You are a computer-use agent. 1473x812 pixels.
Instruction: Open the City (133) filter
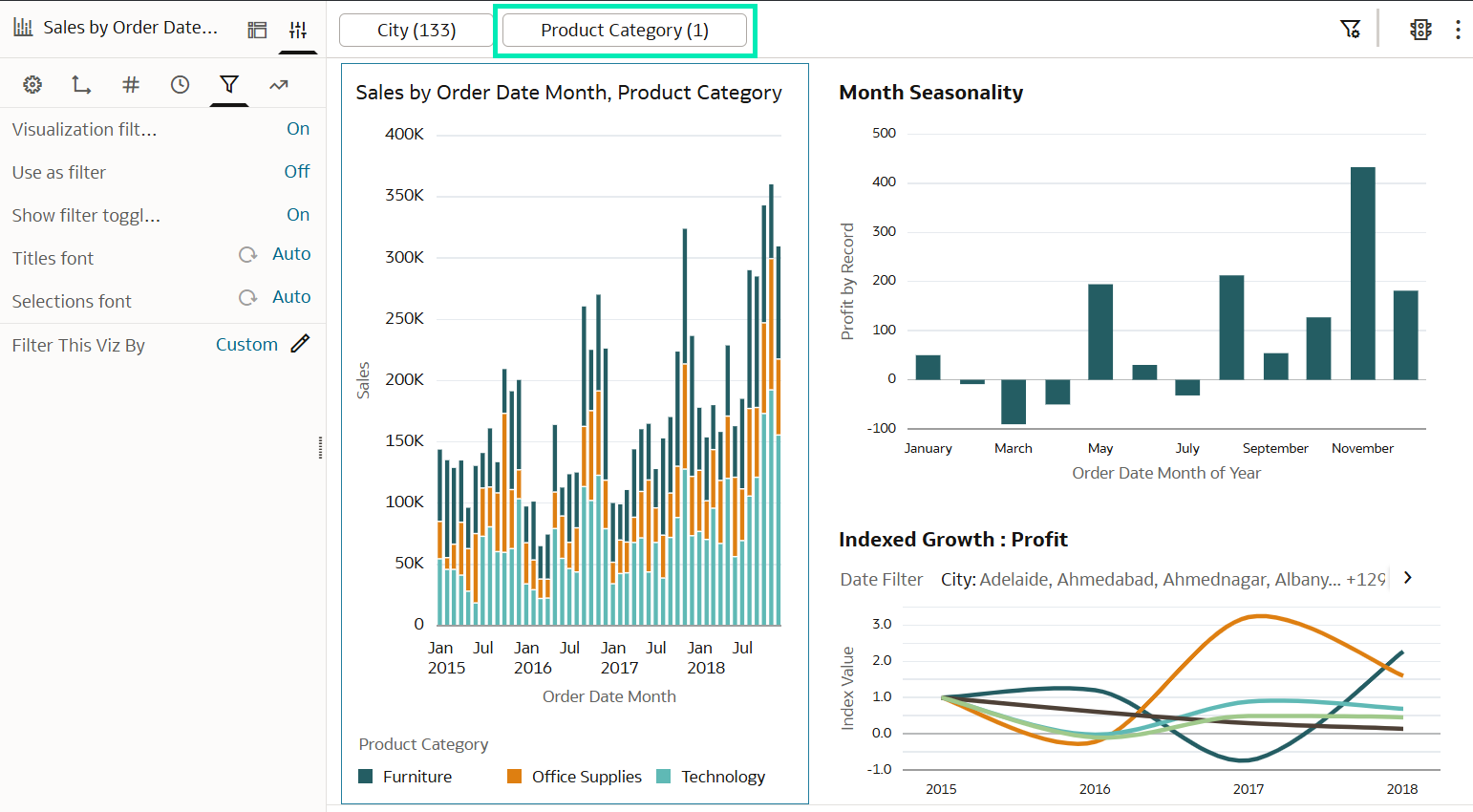[416, 31]
